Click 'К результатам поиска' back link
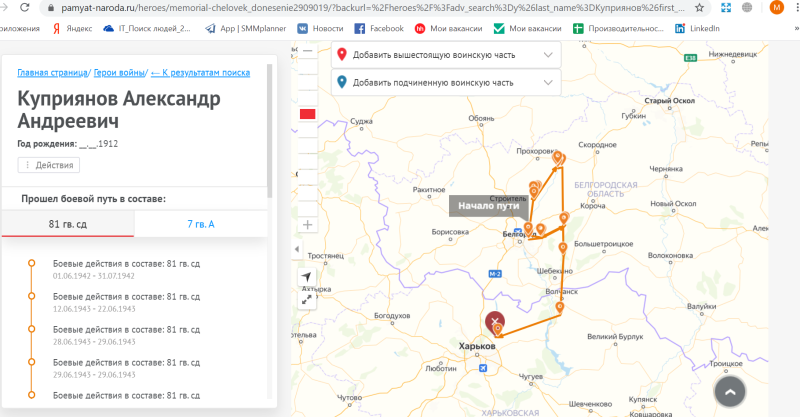This screenshot has height=417, width=800. click(x=200, y=73)
